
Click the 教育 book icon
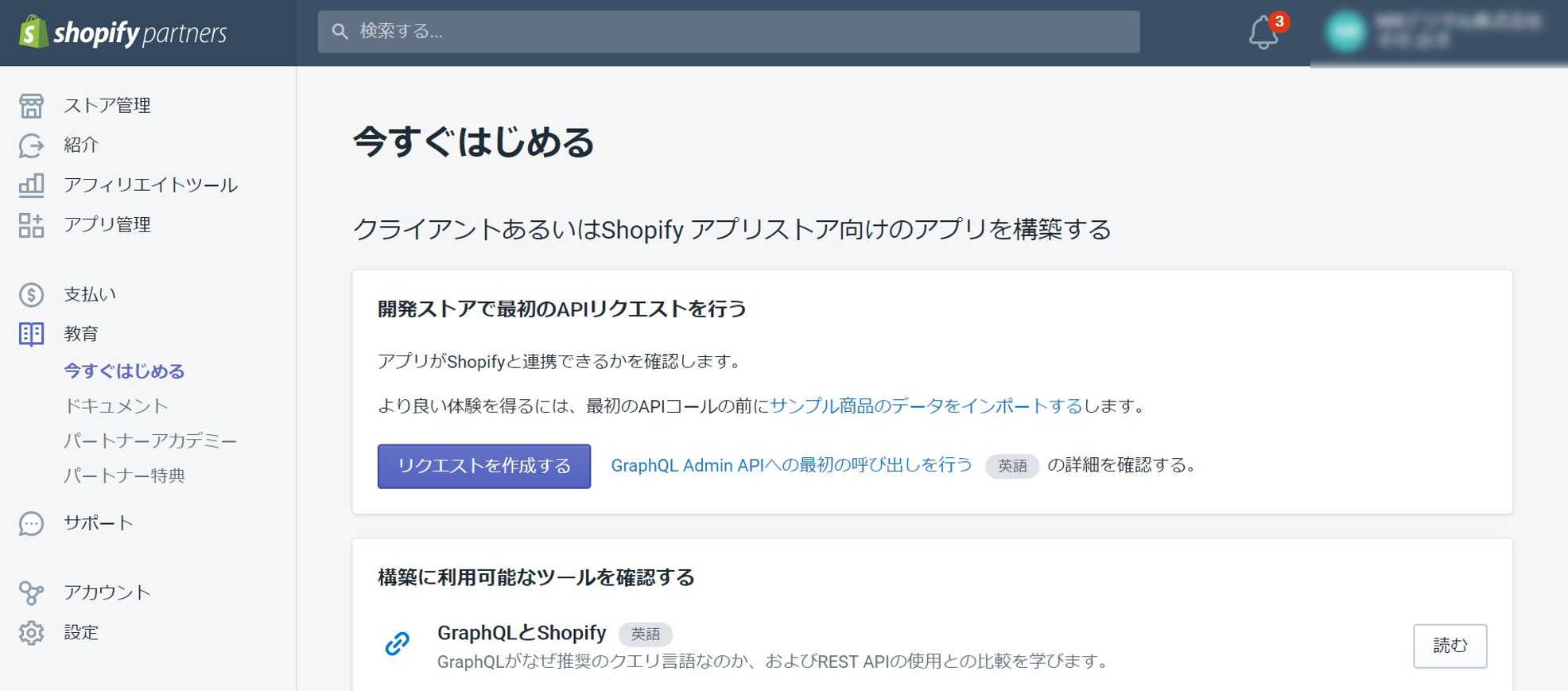point(31,334)
